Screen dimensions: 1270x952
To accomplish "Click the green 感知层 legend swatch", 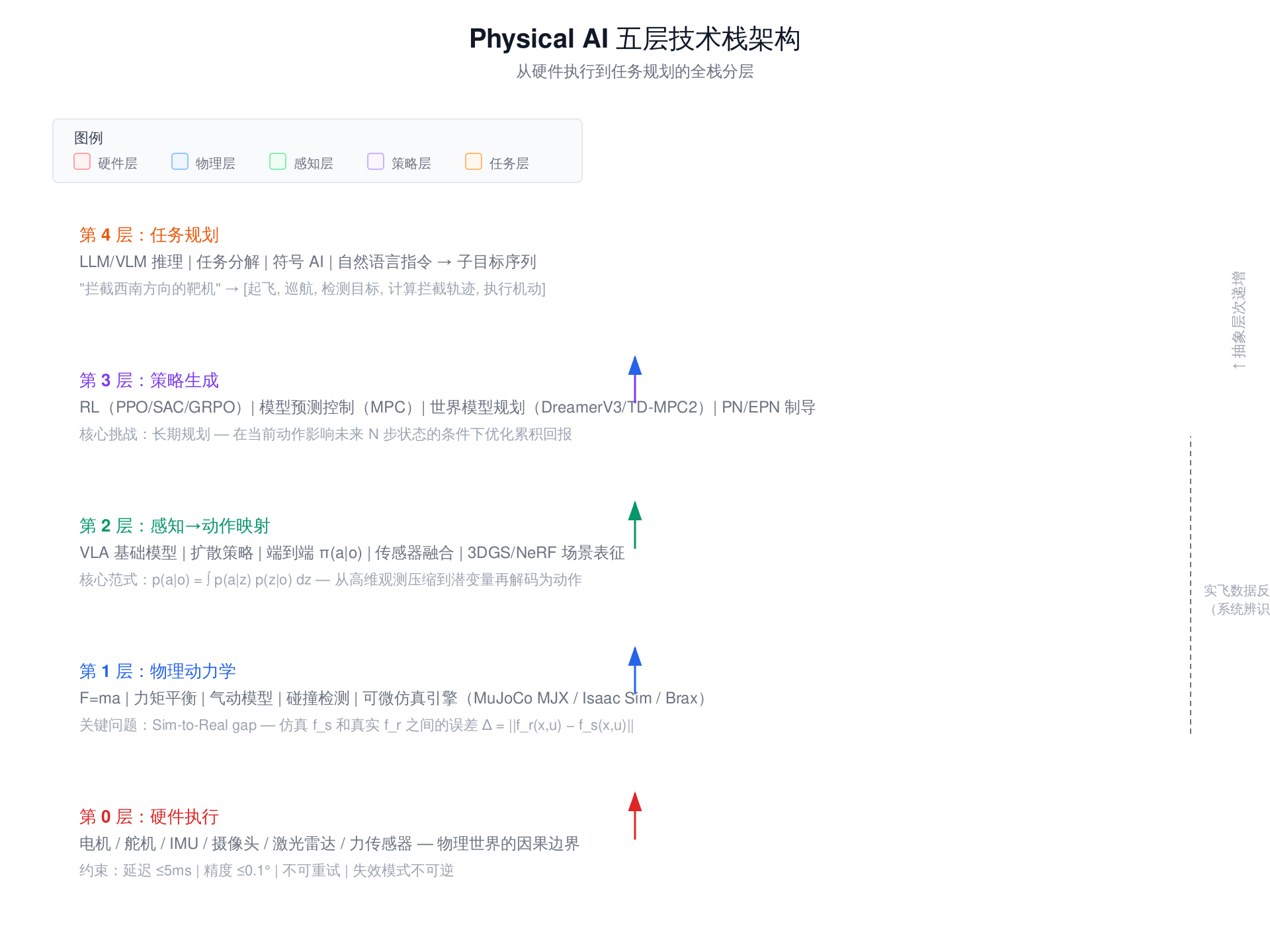I will pos(278,162).
